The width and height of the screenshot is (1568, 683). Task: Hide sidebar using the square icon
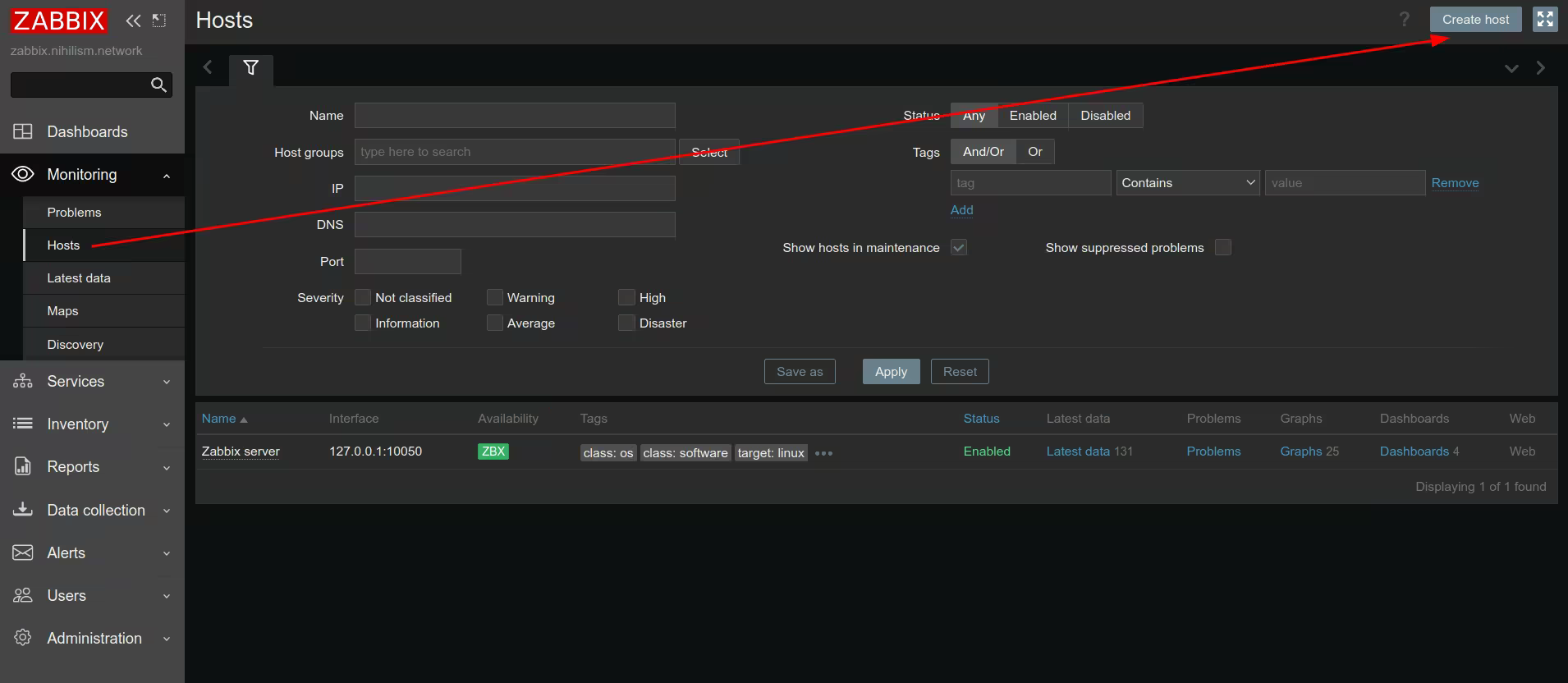click(159, 21)
